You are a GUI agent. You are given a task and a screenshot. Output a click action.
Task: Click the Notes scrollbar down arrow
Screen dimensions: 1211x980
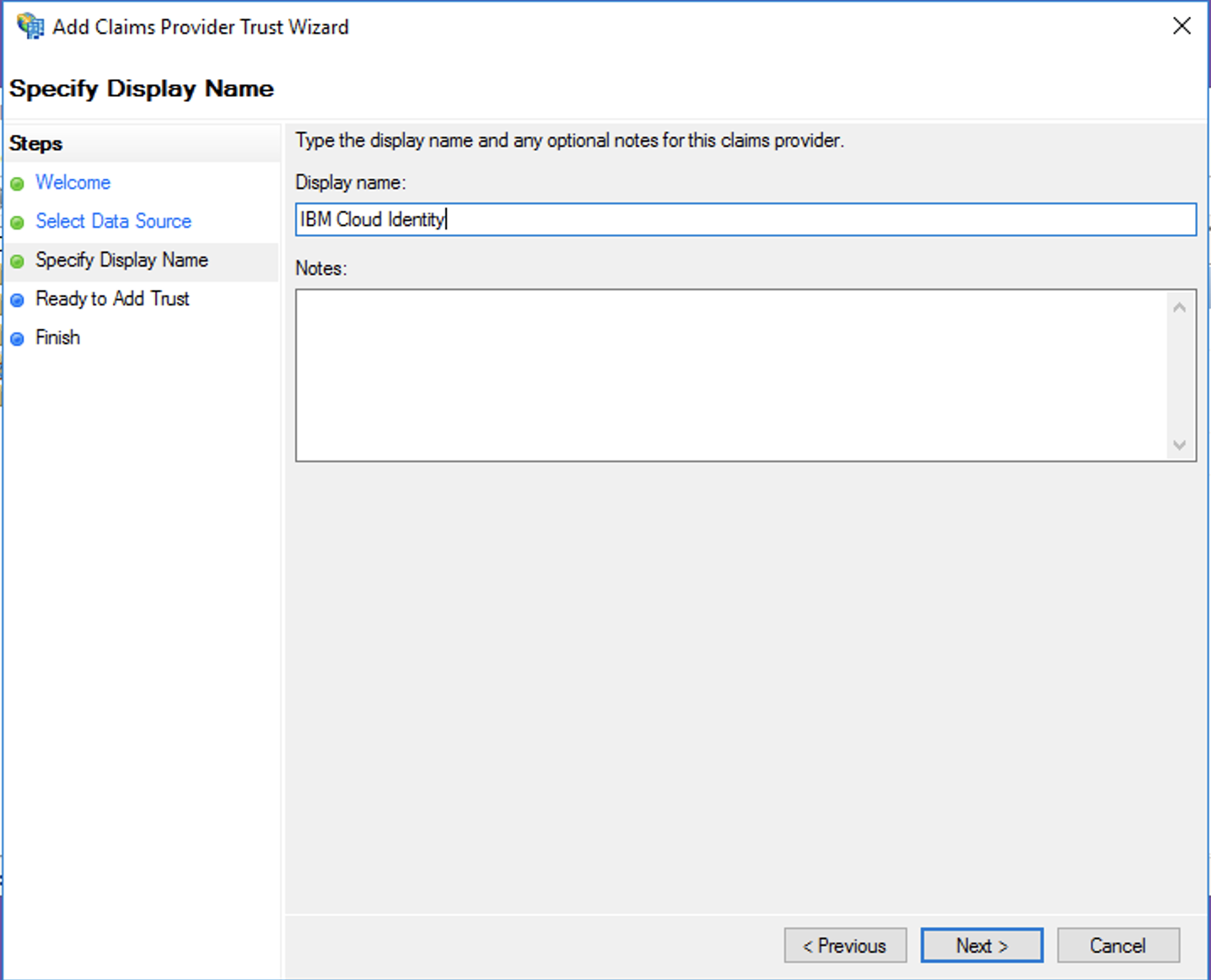[1179, 444]
